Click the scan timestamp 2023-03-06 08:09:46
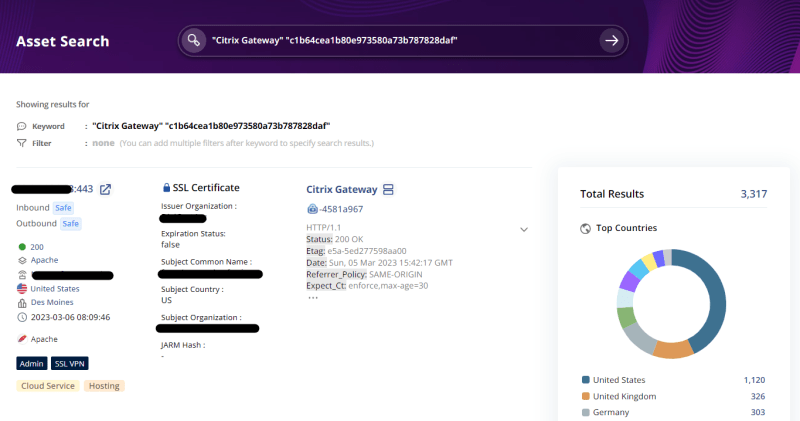This screenshot has width=800, height=421. (70, 317)
